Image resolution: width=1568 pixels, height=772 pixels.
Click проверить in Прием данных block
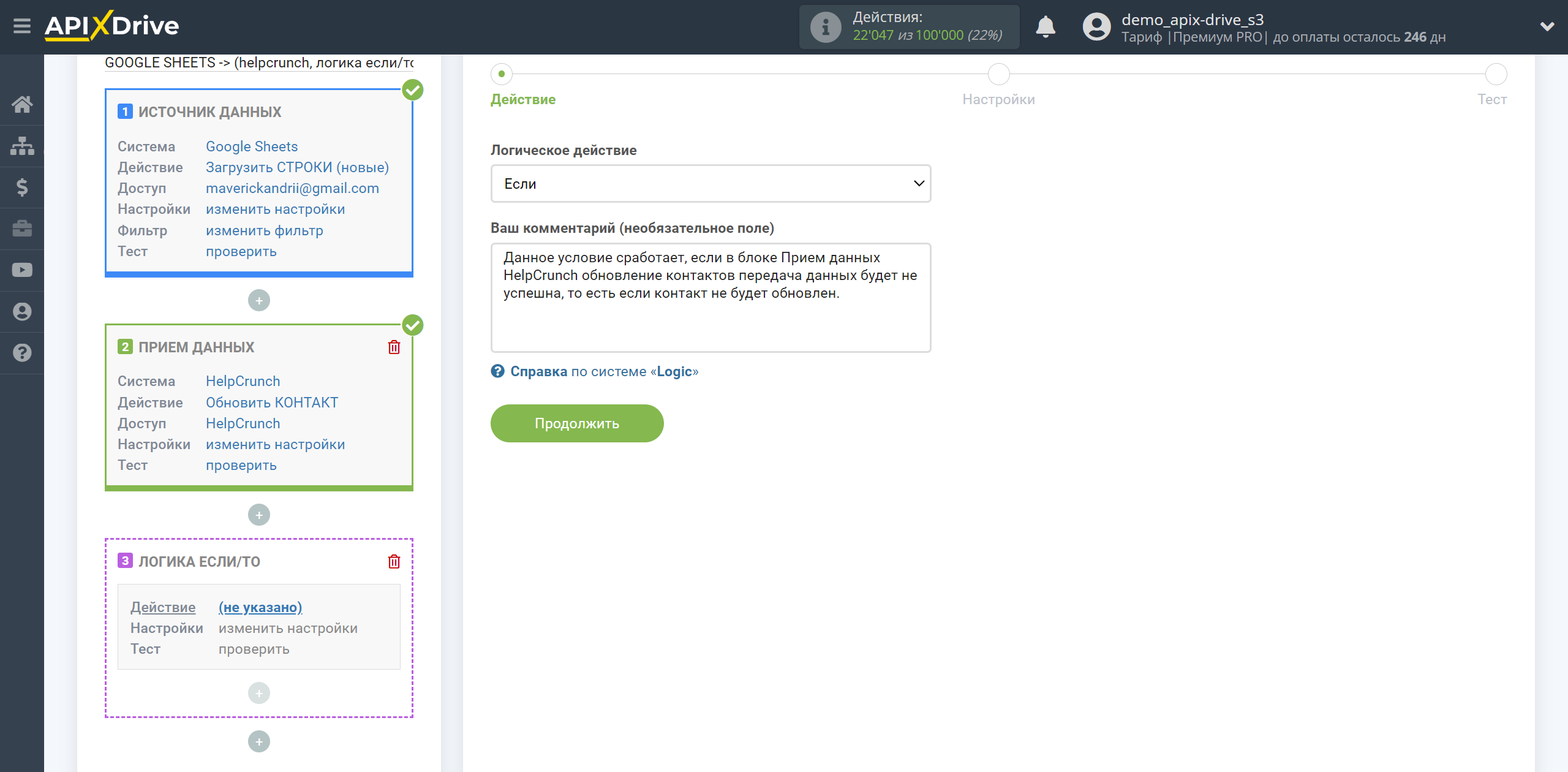tap(241, 465)
